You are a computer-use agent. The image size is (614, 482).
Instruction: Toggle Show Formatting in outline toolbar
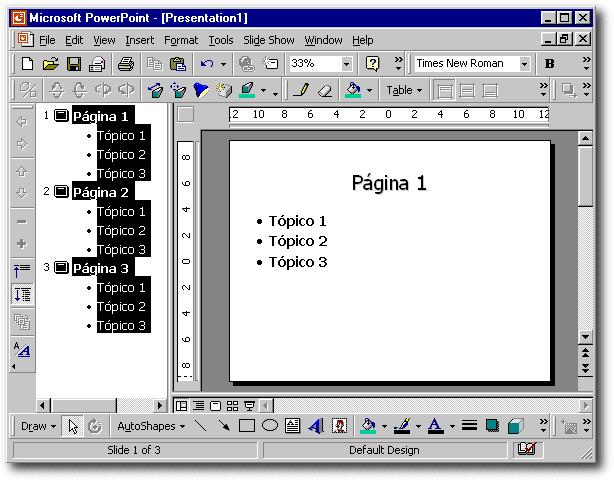pyautogui.click(x=22, y=350)
